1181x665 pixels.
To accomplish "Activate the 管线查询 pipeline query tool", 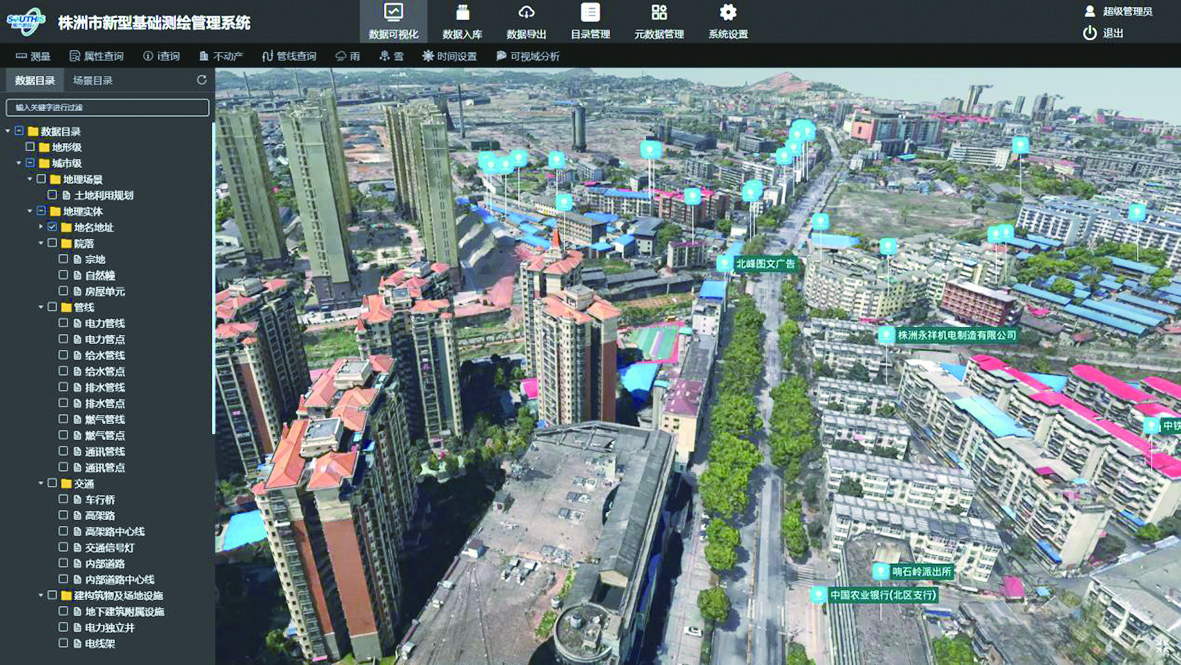I will click(x=289, y=57).
